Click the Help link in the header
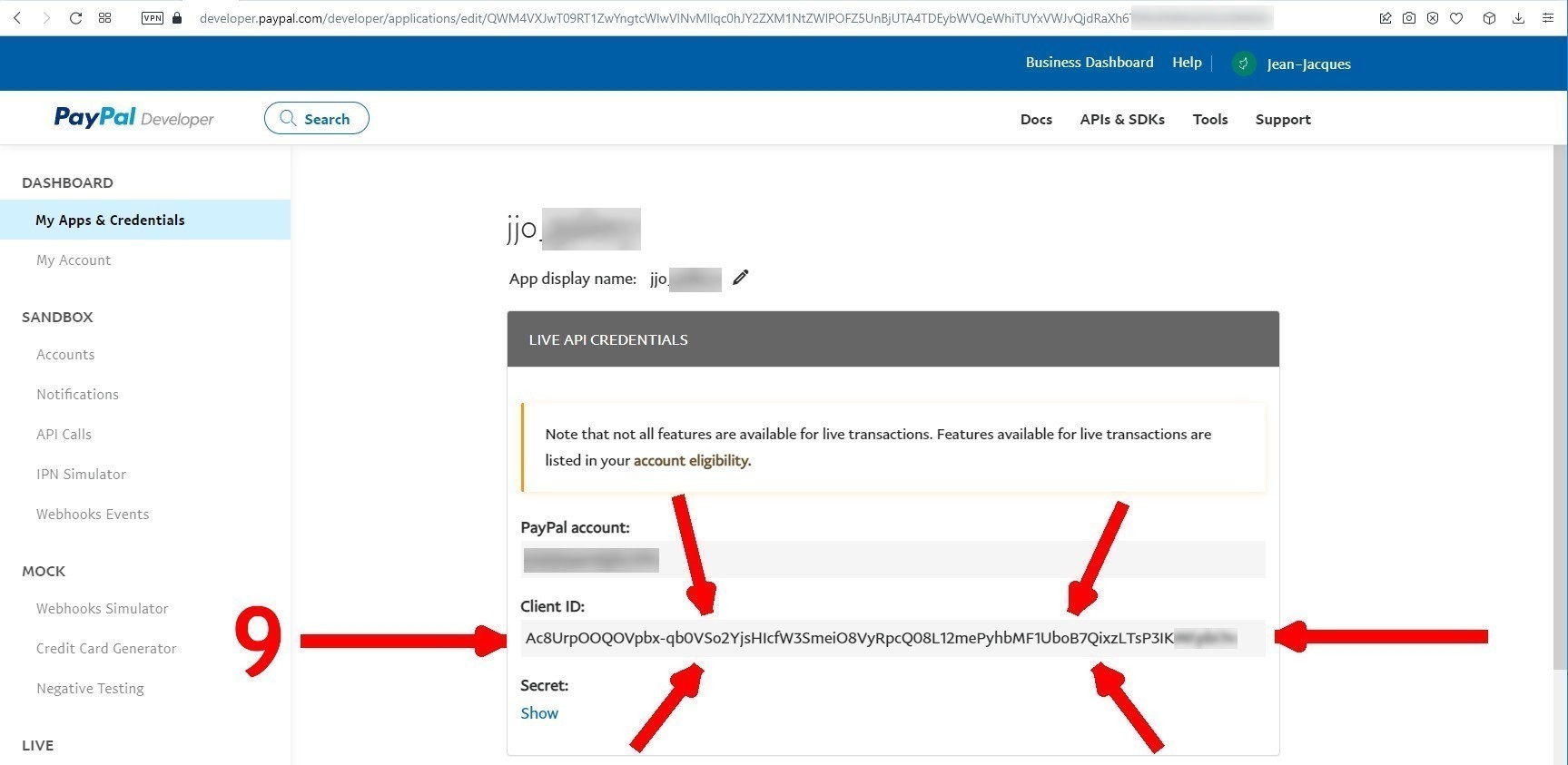The image size is (1568, 765). pyautogui.click(x=1187, y=63)
